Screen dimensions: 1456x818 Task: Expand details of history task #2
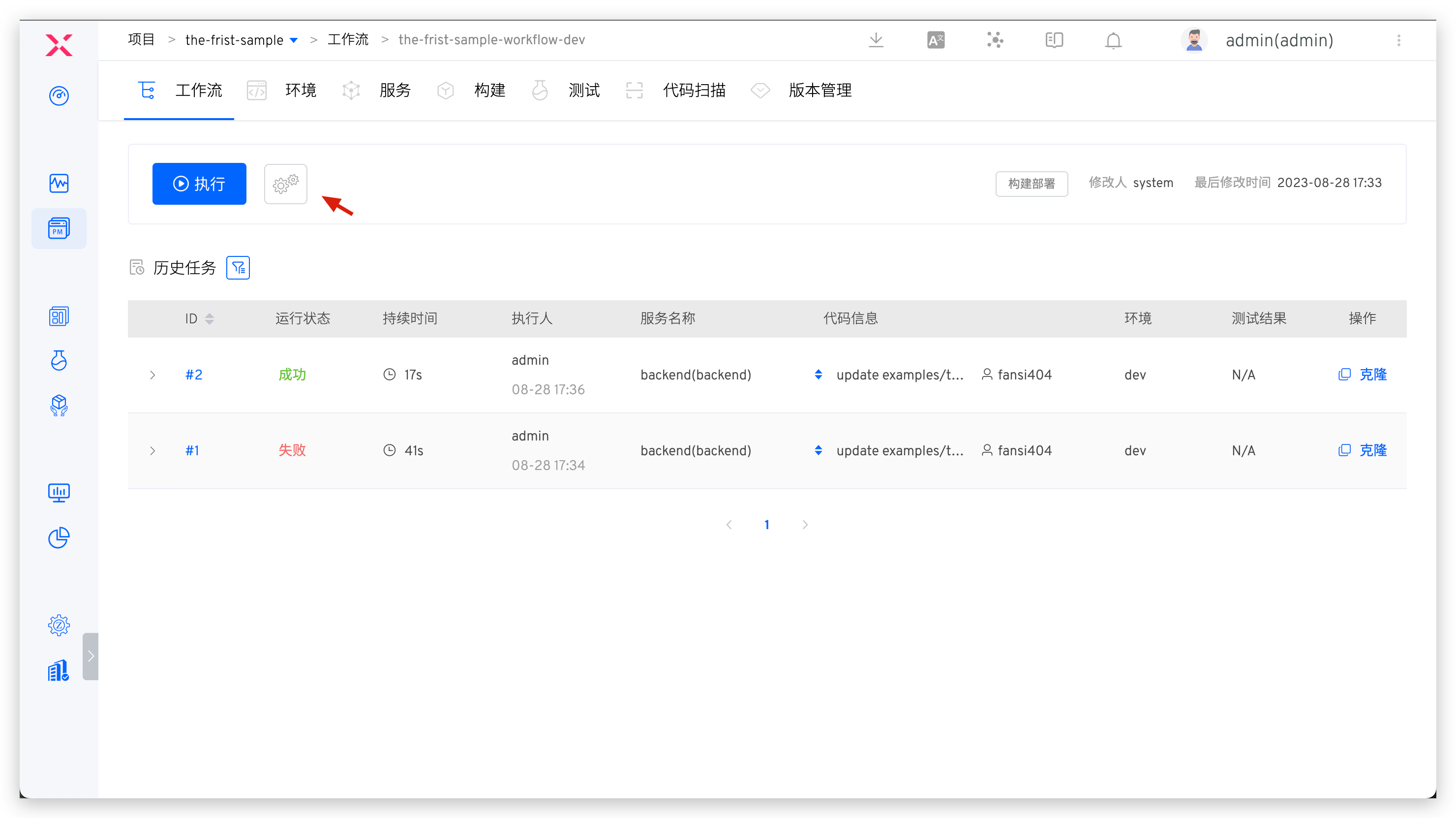click(x=152, y=374)
